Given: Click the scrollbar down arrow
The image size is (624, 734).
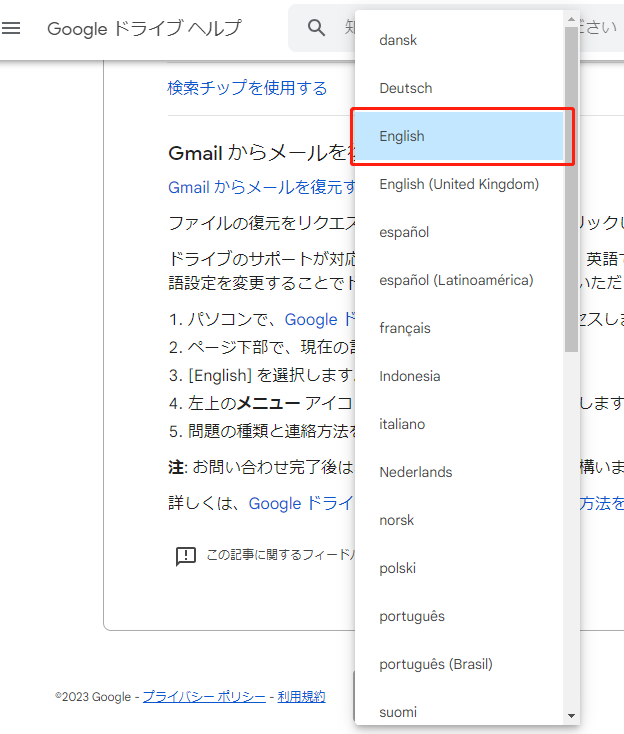Looking at the screenshot, I should click(x=571, y=716).
